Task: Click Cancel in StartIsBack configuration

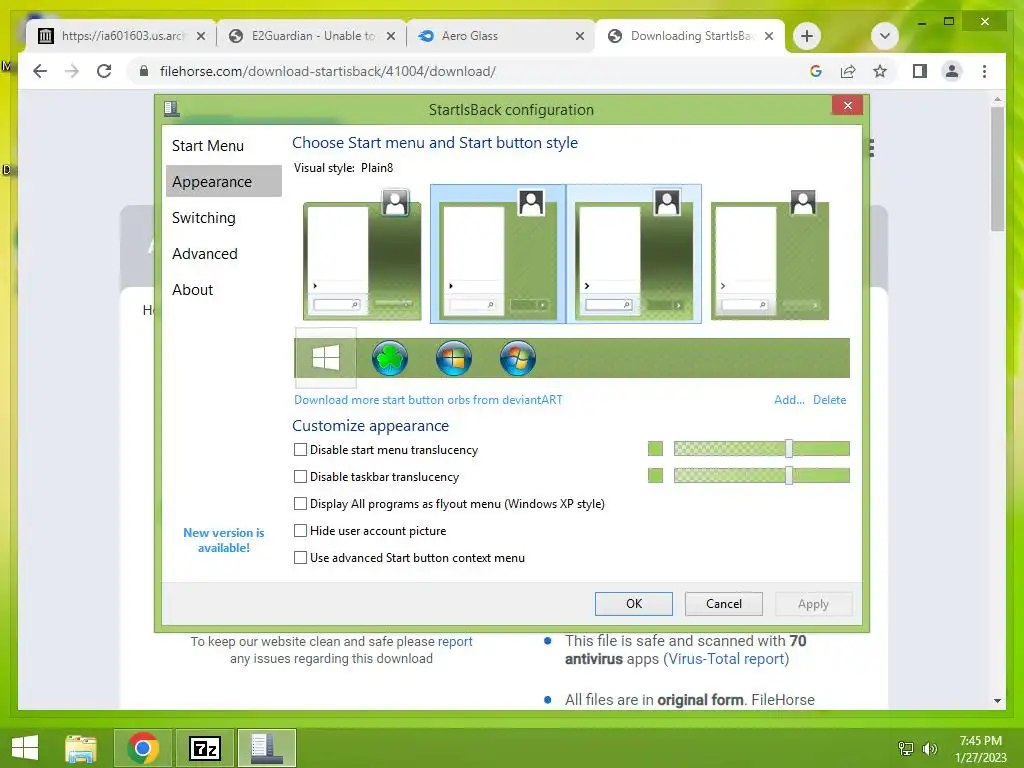Action: coord(724,604)
